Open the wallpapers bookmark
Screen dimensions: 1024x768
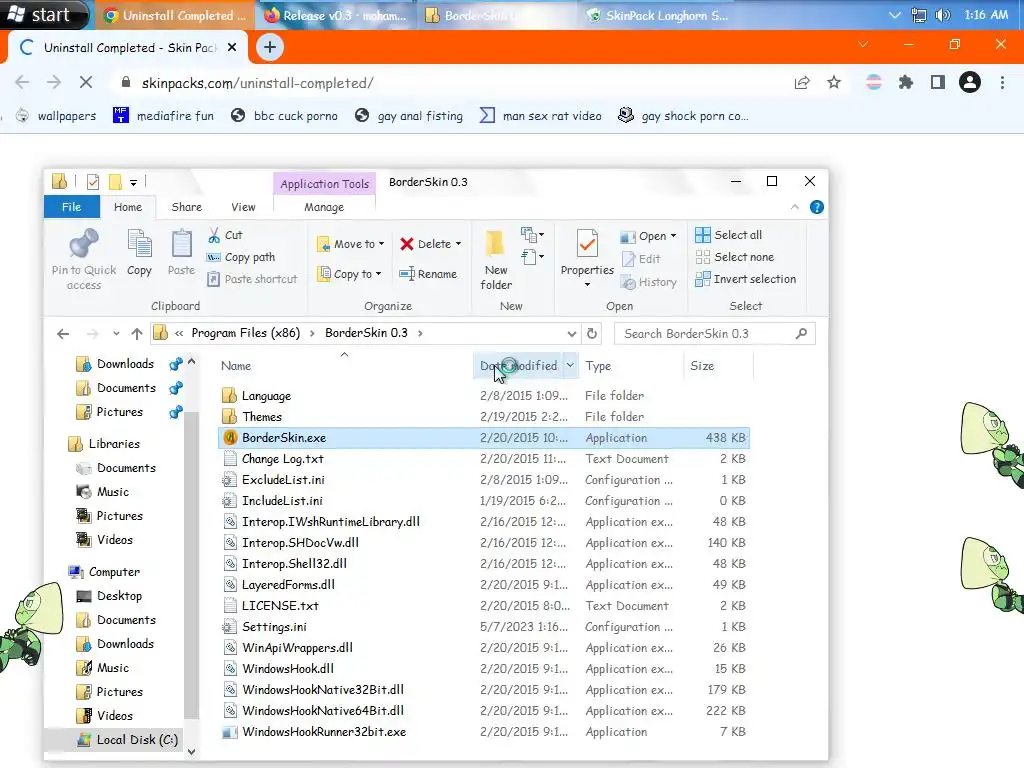[x=56, y=116]
